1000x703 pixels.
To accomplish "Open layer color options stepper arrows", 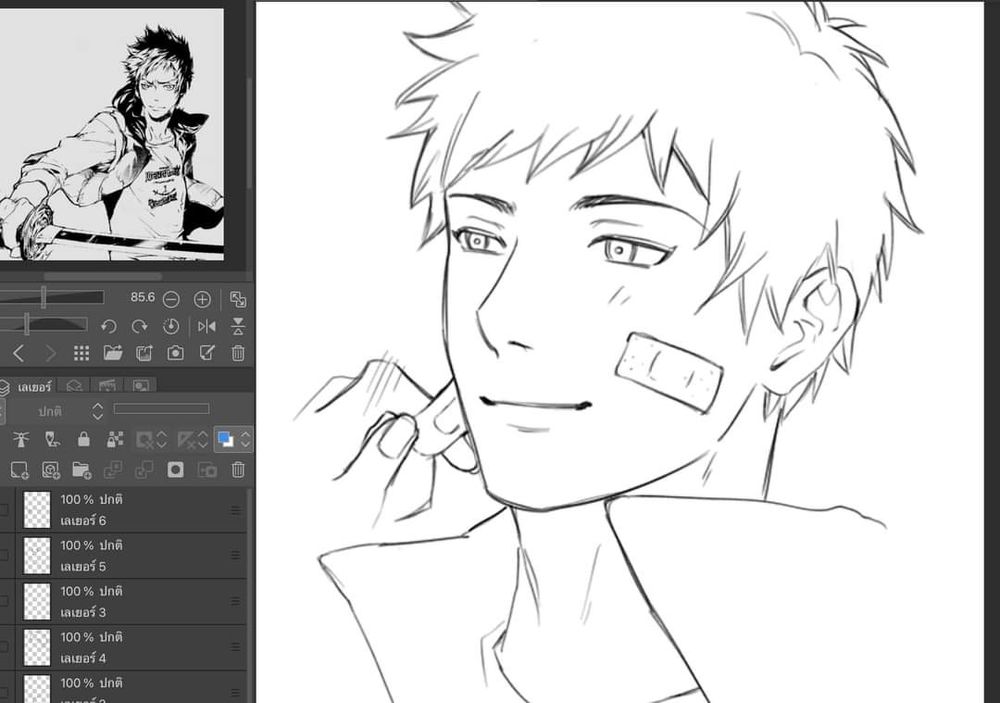I will pos(245,440).
